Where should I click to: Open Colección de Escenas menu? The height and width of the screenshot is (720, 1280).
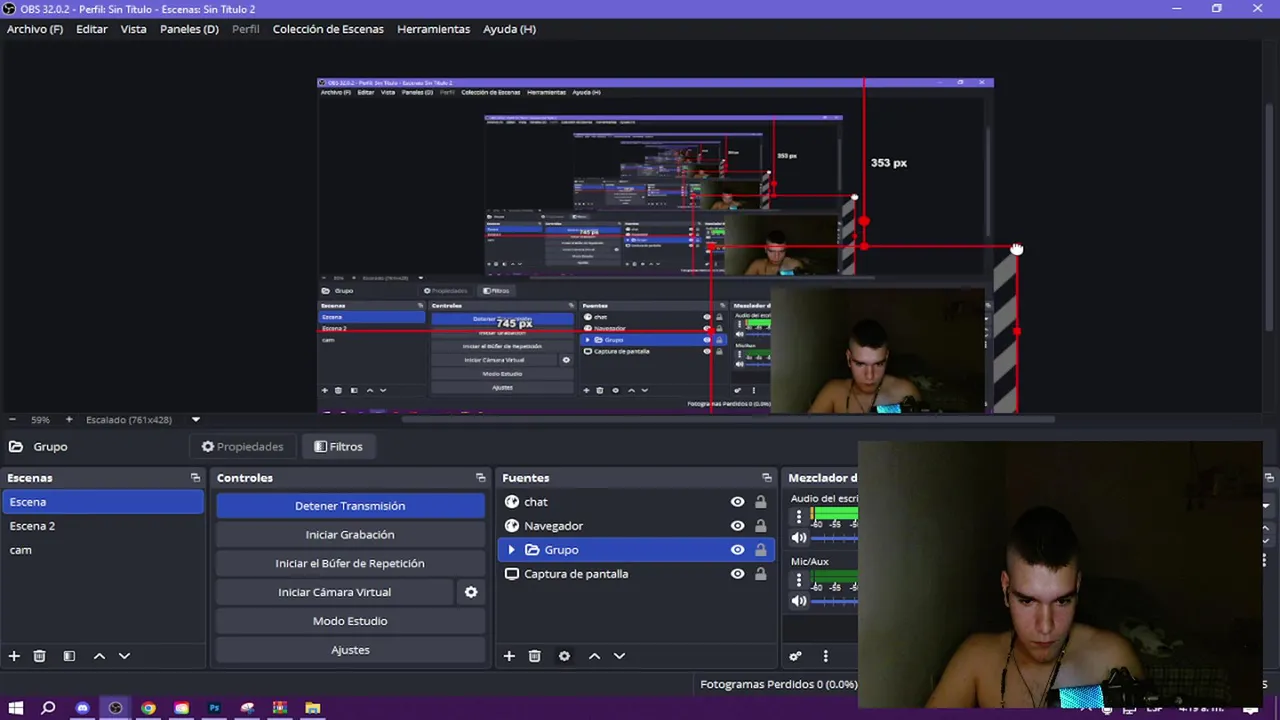tap(328, 29)
